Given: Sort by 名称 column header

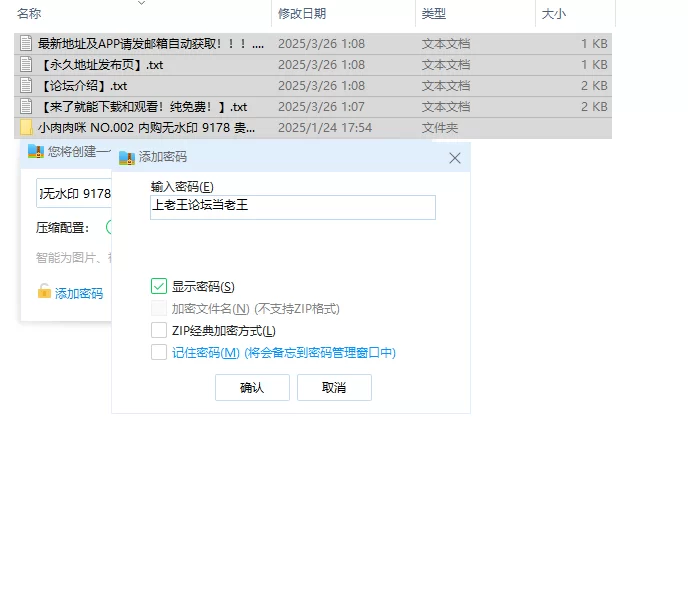Looking at the screenshot, I should pos(29,14).
